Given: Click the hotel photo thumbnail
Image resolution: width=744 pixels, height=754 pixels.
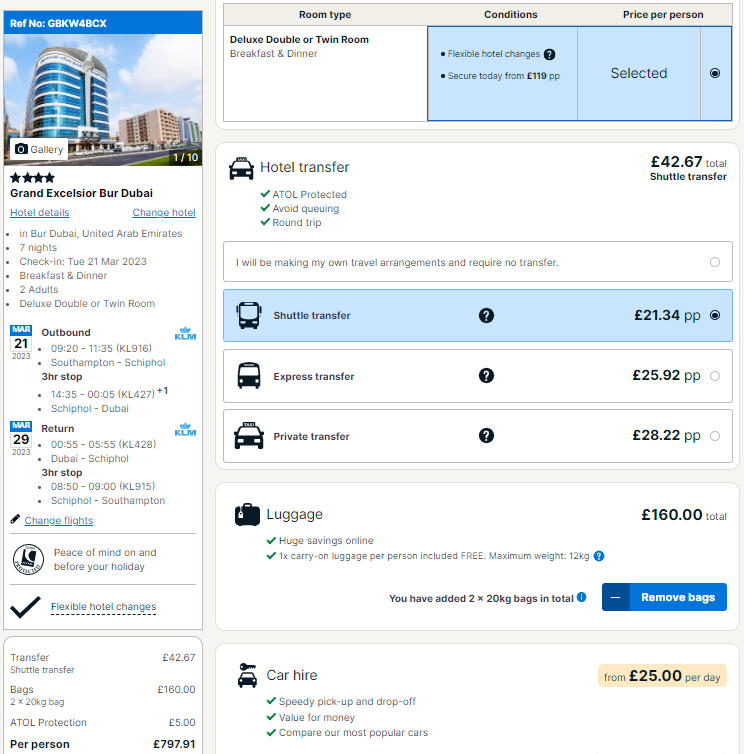Looking at the screenshot, I should pyautogui.click(x=103, y=100).
